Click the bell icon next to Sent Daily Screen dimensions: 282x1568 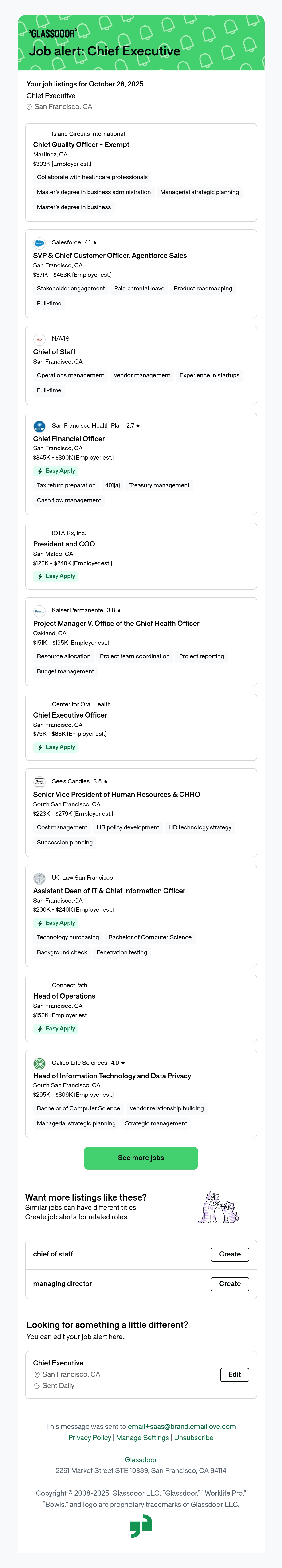pyautogui.click(x=37, y=1386)
